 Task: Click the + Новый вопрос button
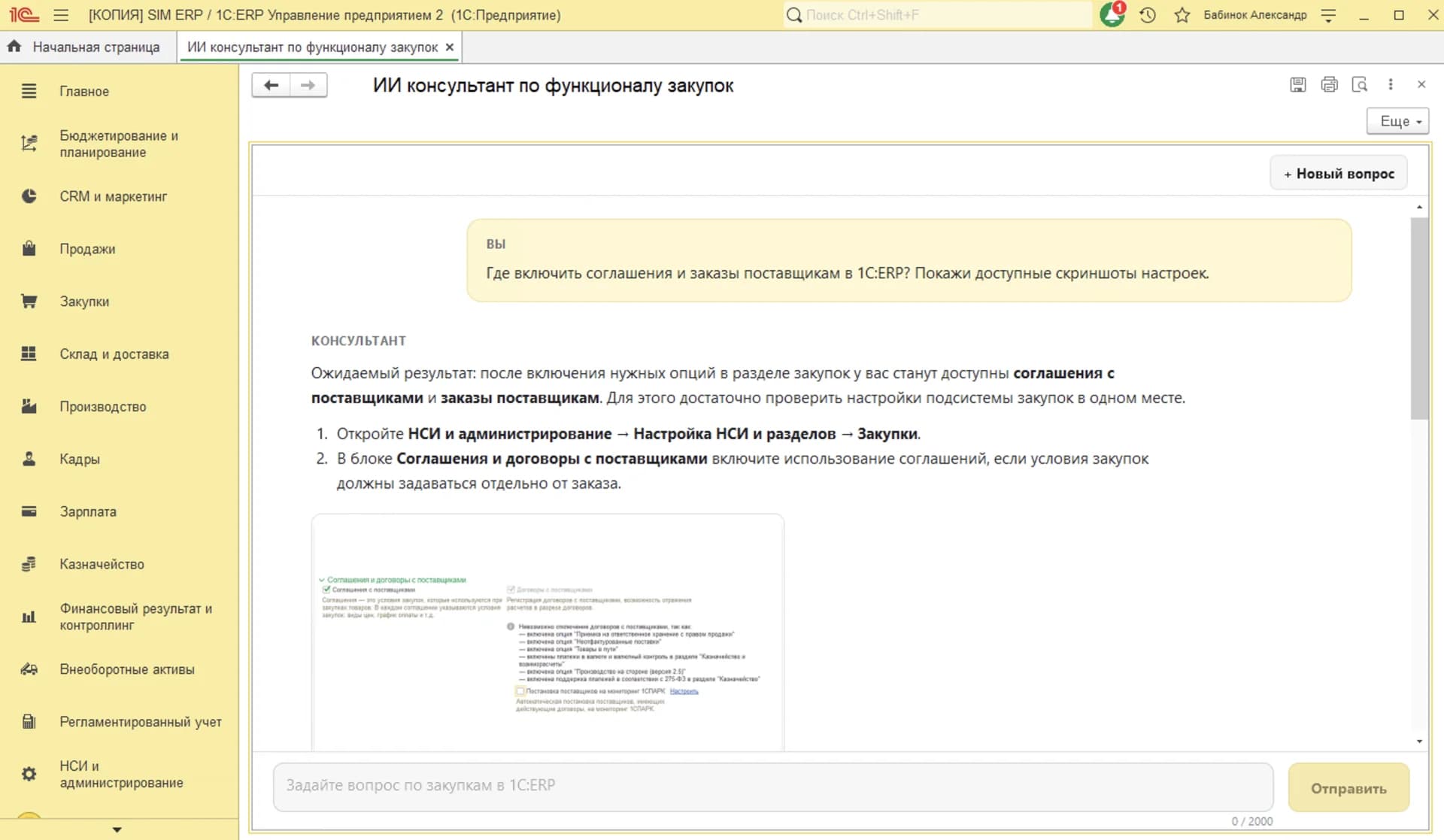click(1339, 174)
